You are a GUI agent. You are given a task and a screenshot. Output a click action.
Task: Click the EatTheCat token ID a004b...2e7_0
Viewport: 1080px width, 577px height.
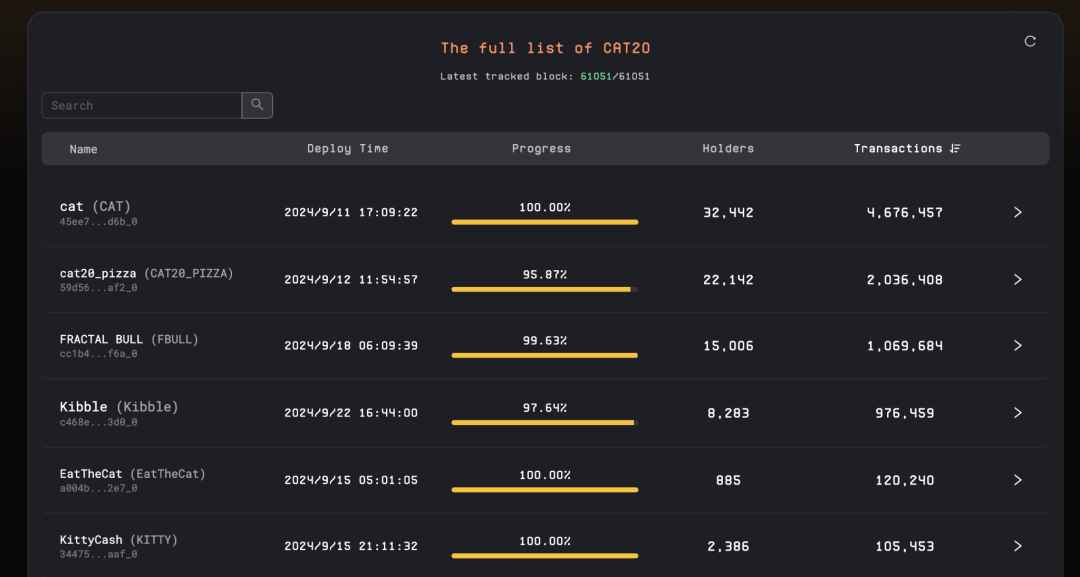(98, 488)
